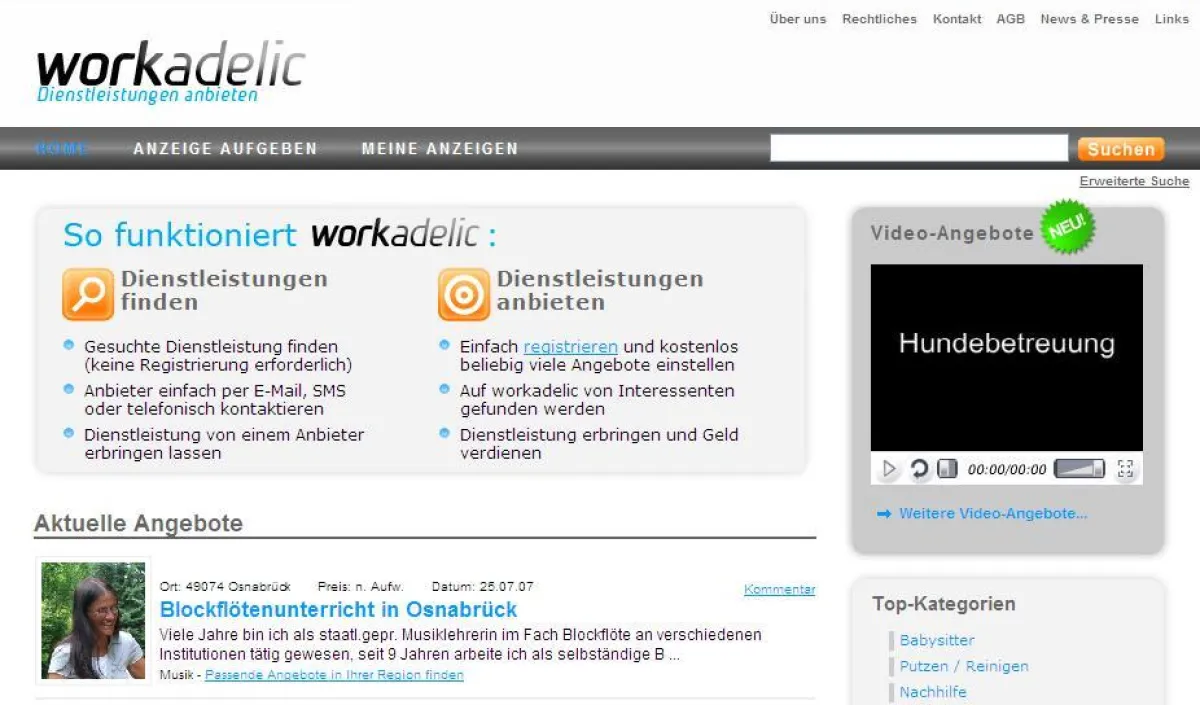Screen dimensions: 1200x705
Task: Click the green NEU! badge
Action: 1068,227
